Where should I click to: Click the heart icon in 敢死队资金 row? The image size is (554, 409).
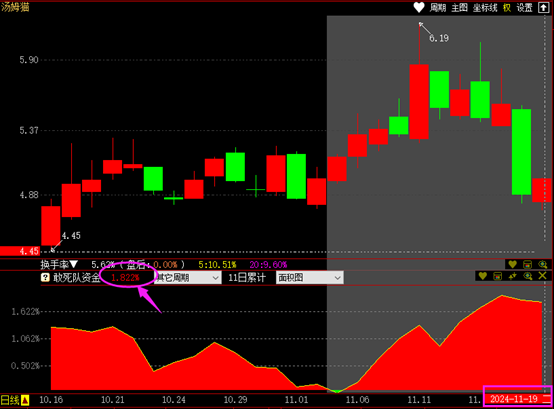click(483, 276)
